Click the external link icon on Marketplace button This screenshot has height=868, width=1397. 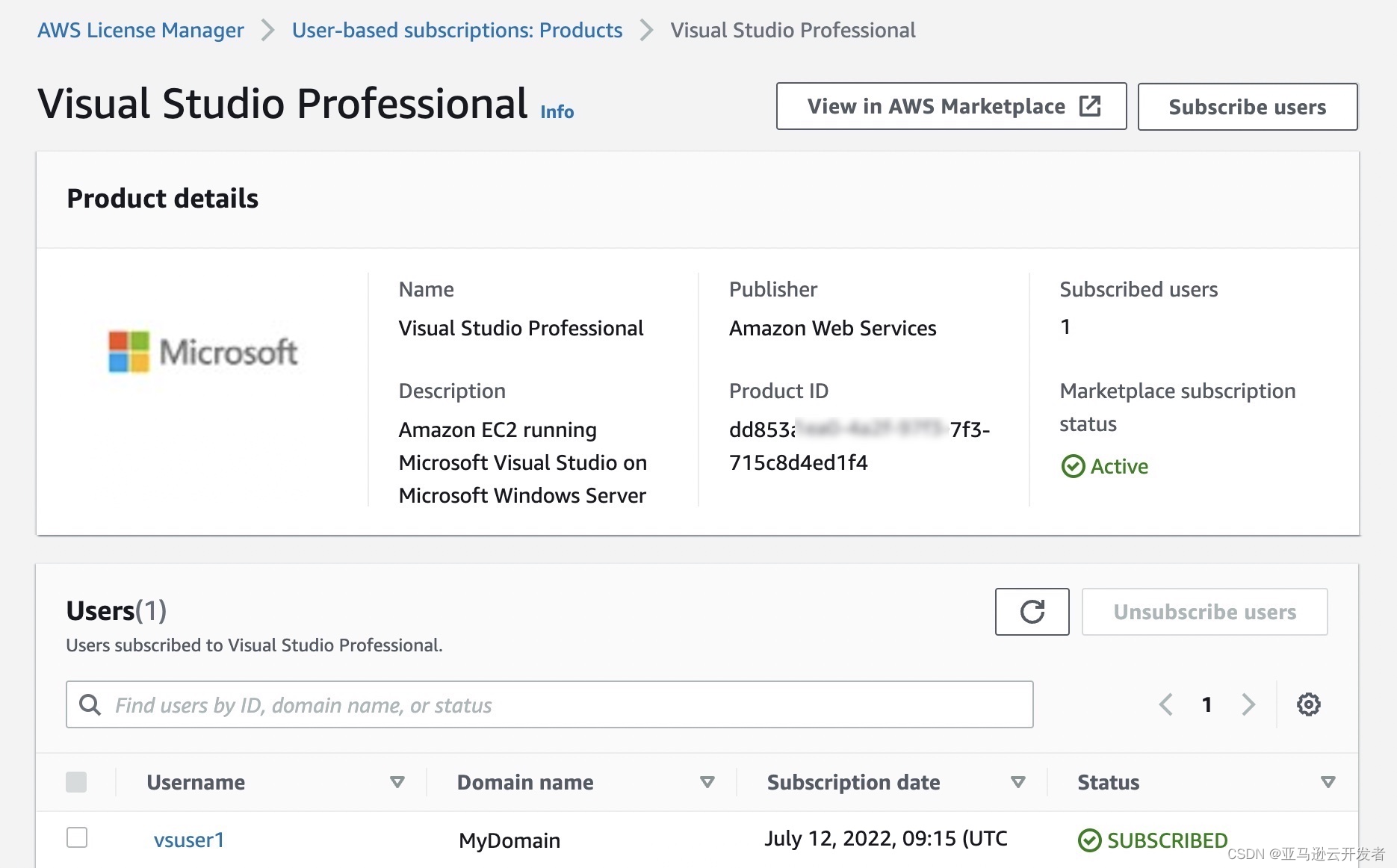pyautogui.click(x=1090, y=106)
